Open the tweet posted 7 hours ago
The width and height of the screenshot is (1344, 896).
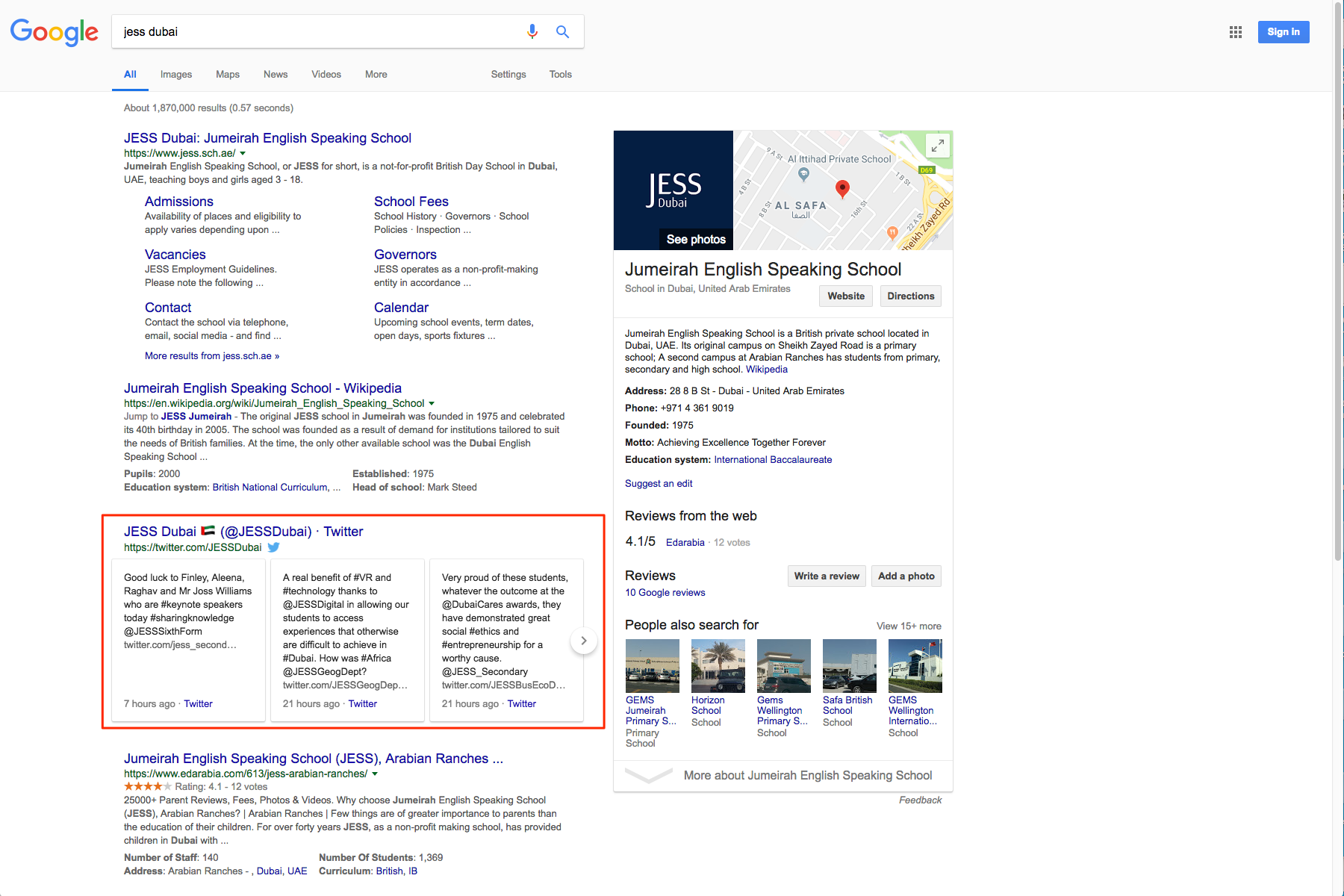(x=188, y=641)
